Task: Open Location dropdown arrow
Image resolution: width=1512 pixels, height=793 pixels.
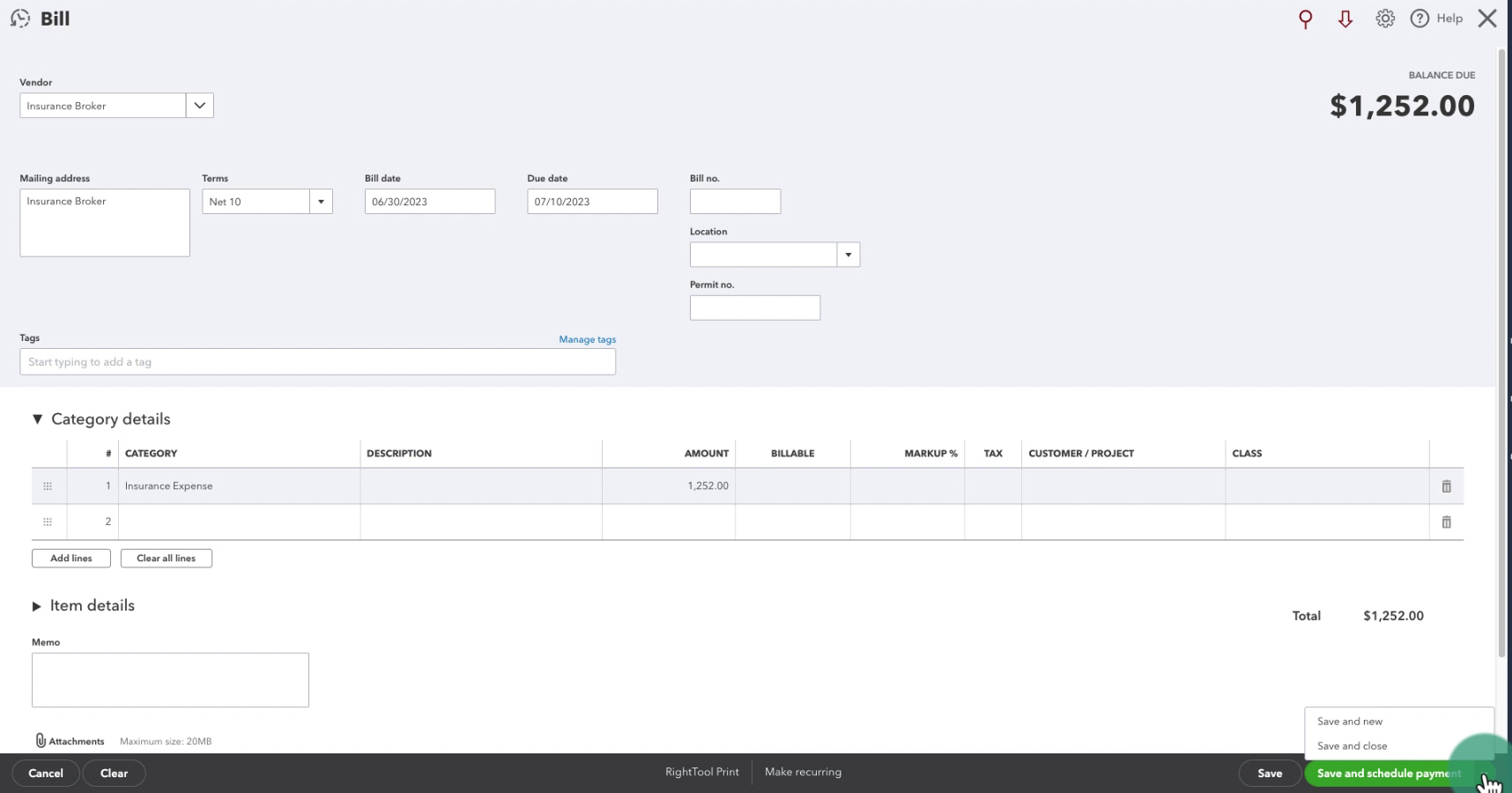Action: pyautogui.click(x=848, y=255)
